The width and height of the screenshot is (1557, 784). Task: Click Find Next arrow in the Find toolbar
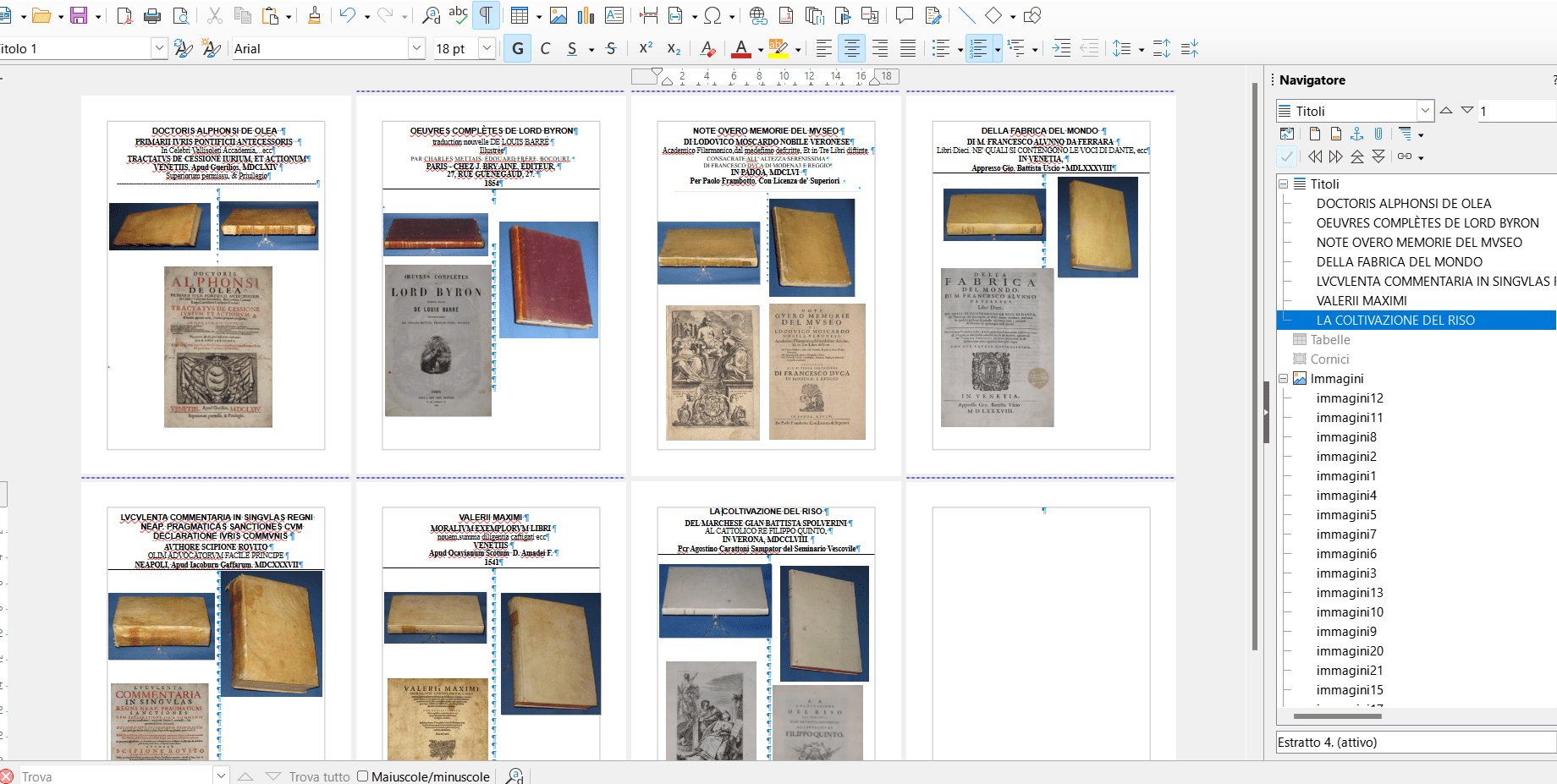tap(273, 776)
